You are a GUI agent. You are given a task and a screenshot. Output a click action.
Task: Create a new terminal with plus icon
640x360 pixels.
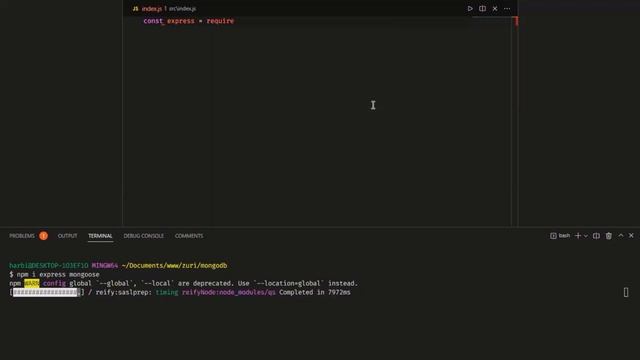pos(578,236)
